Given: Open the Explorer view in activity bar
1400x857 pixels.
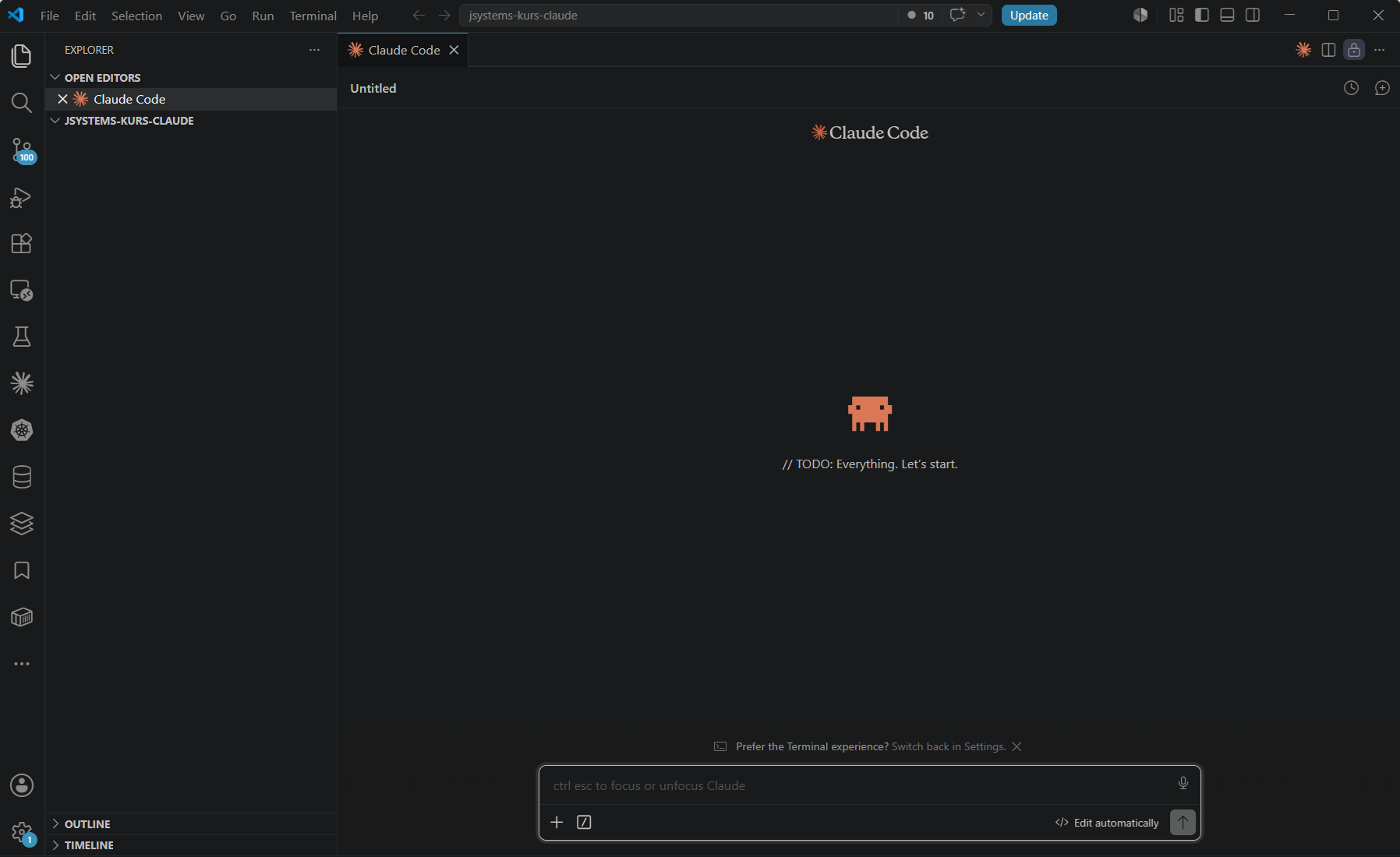Looking at the screenshot, I should click(22, 56).
